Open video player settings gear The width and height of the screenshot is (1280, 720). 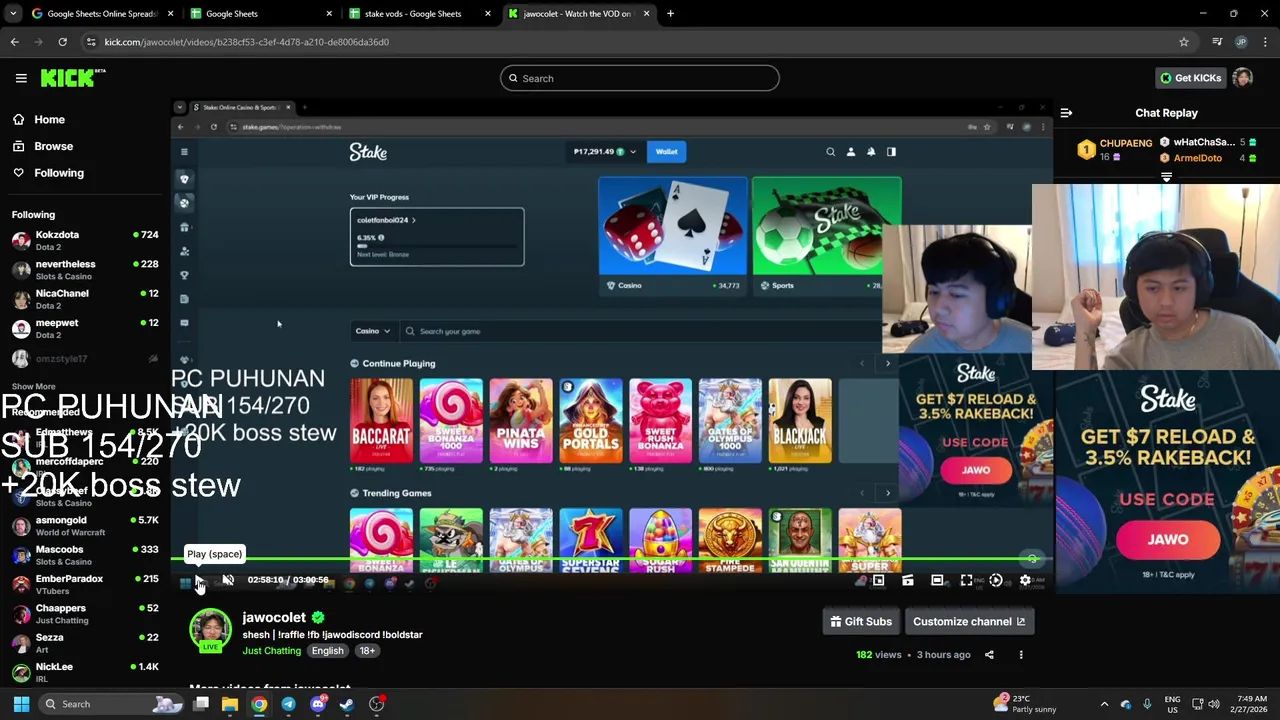(1025, 580)
